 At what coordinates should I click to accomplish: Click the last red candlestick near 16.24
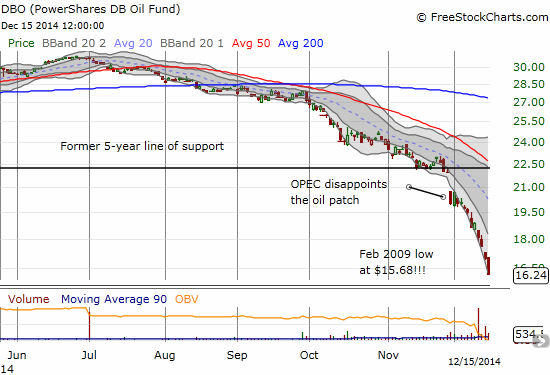click(x=488, y=266)
